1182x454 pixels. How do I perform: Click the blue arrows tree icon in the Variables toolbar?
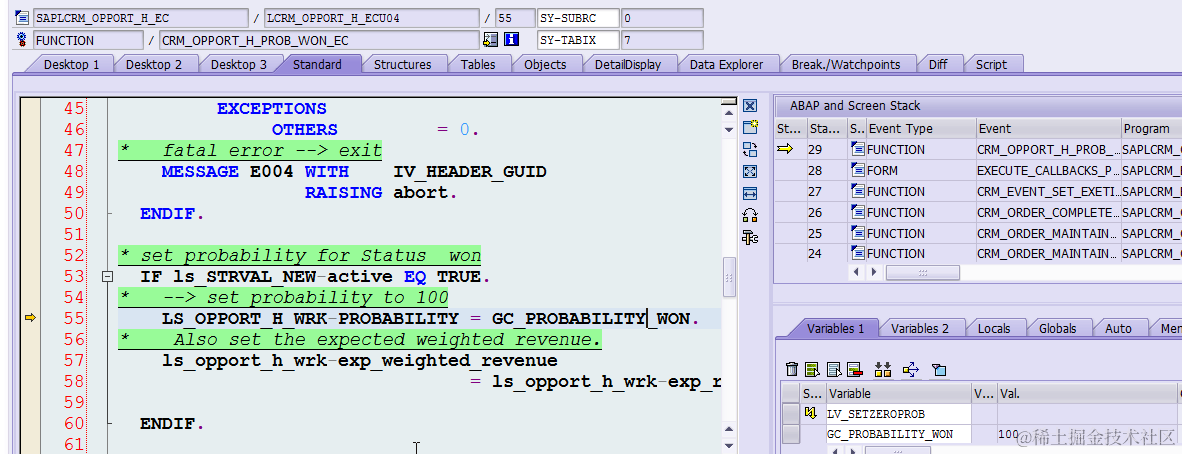pyautogui.click(x=911, y=370)
